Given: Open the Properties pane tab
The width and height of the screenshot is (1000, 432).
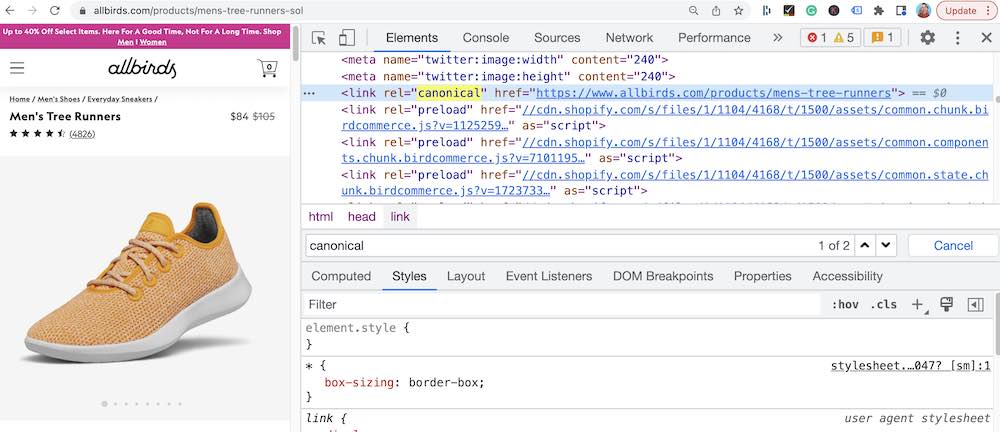Looking at the screenshot, I should pos(763,276).
